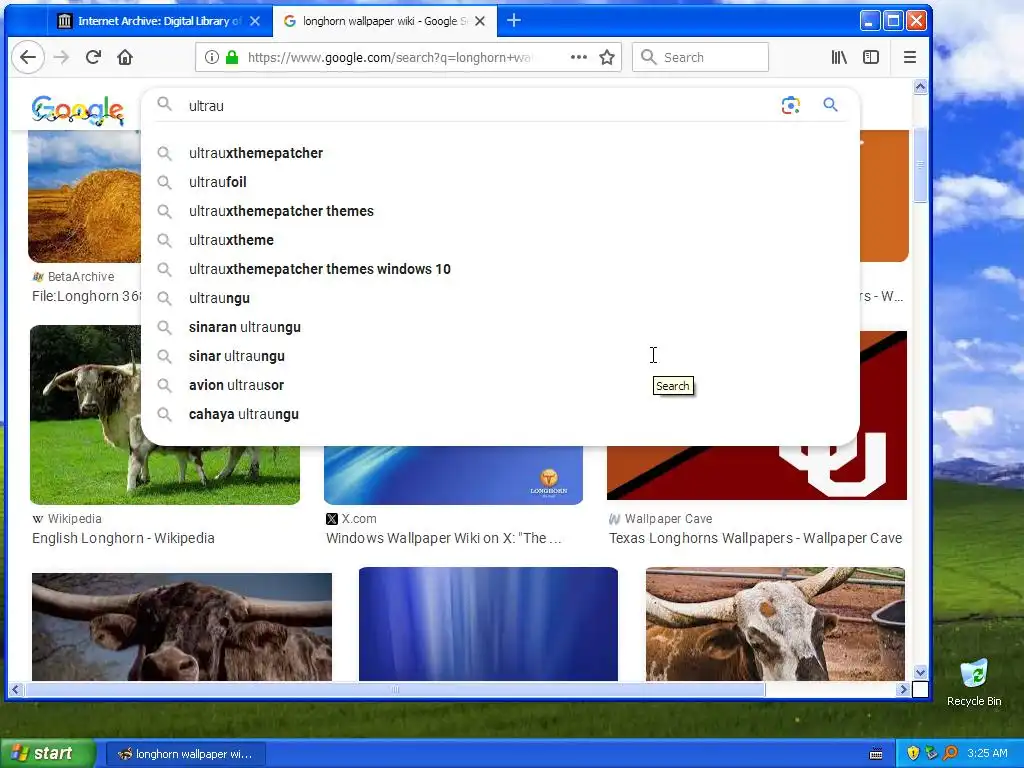This screenshot has width=1024, height=768.
Task: Click the green padlock security icon
Action: (x=232, y=57)
